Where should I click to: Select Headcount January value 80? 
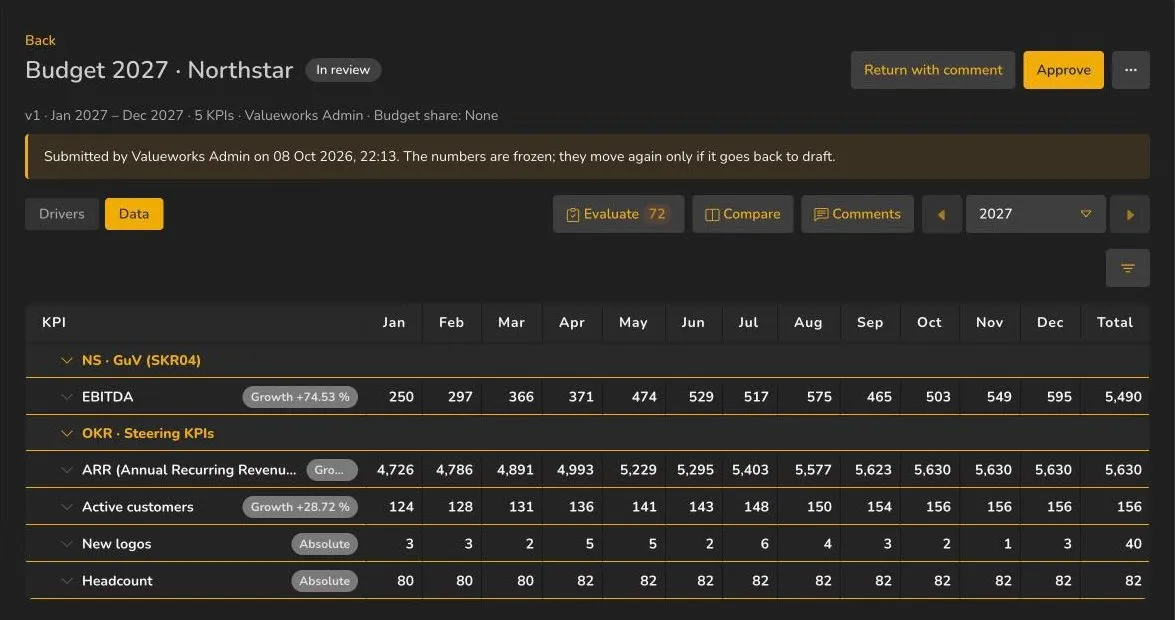[405, 580]
